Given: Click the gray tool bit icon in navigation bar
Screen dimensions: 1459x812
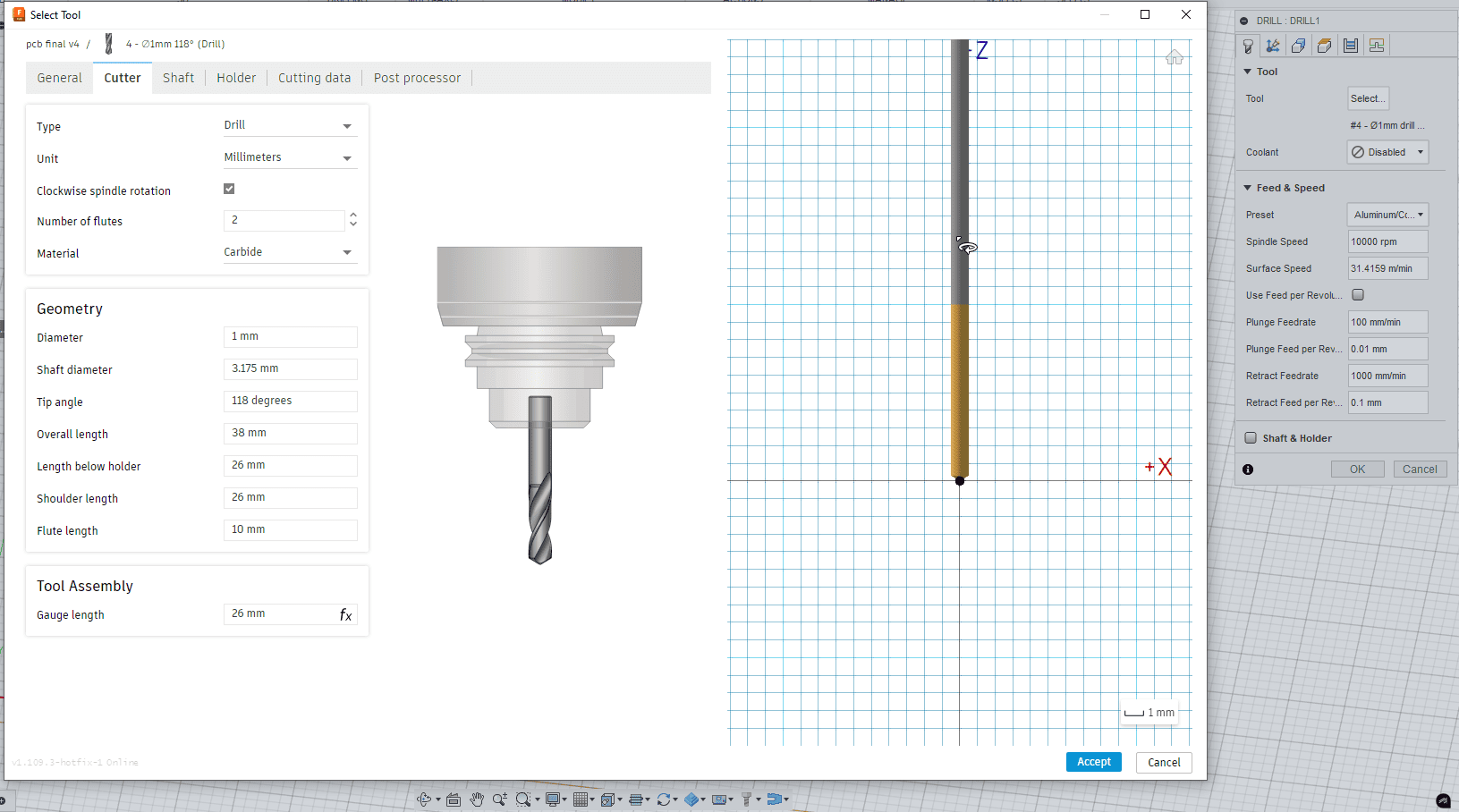Looking at the screenshot, I should 746,799.
